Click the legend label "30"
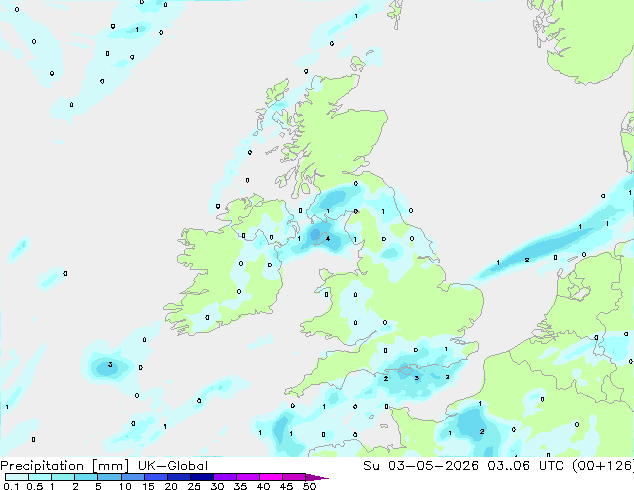This screenshot has height=490, width=634. 217,486
